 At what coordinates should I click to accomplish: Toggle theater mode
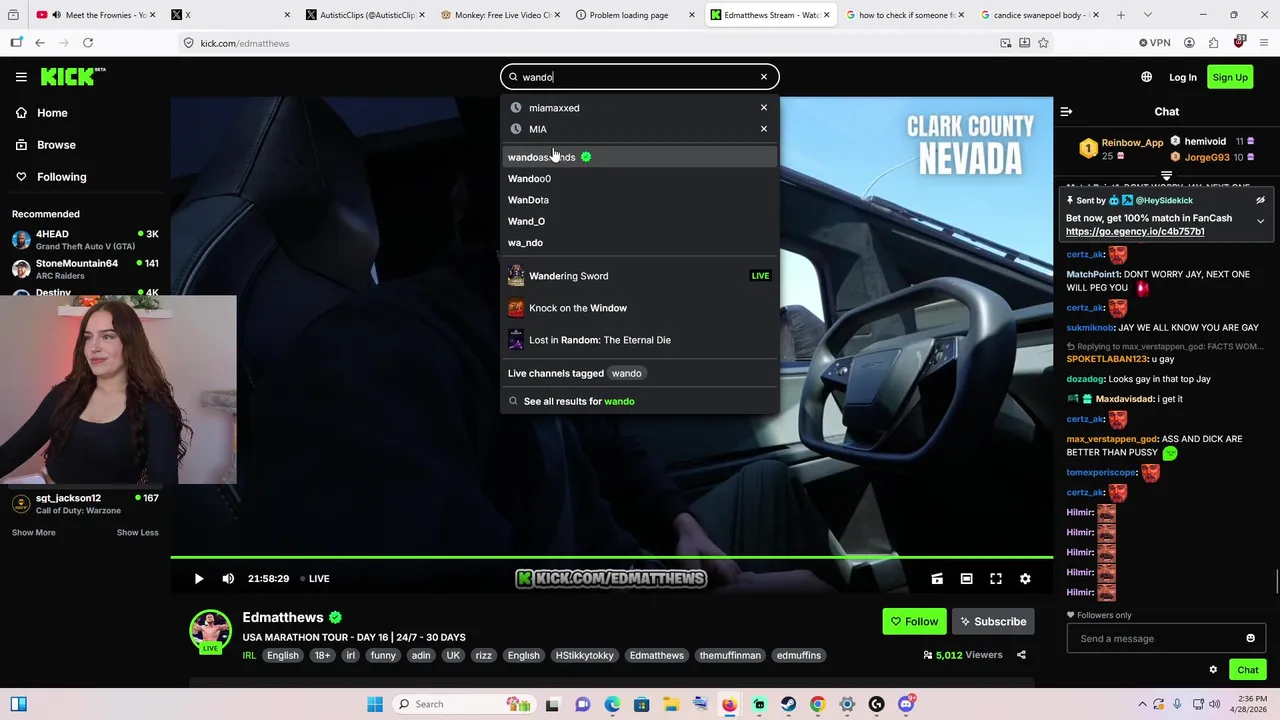966,579
